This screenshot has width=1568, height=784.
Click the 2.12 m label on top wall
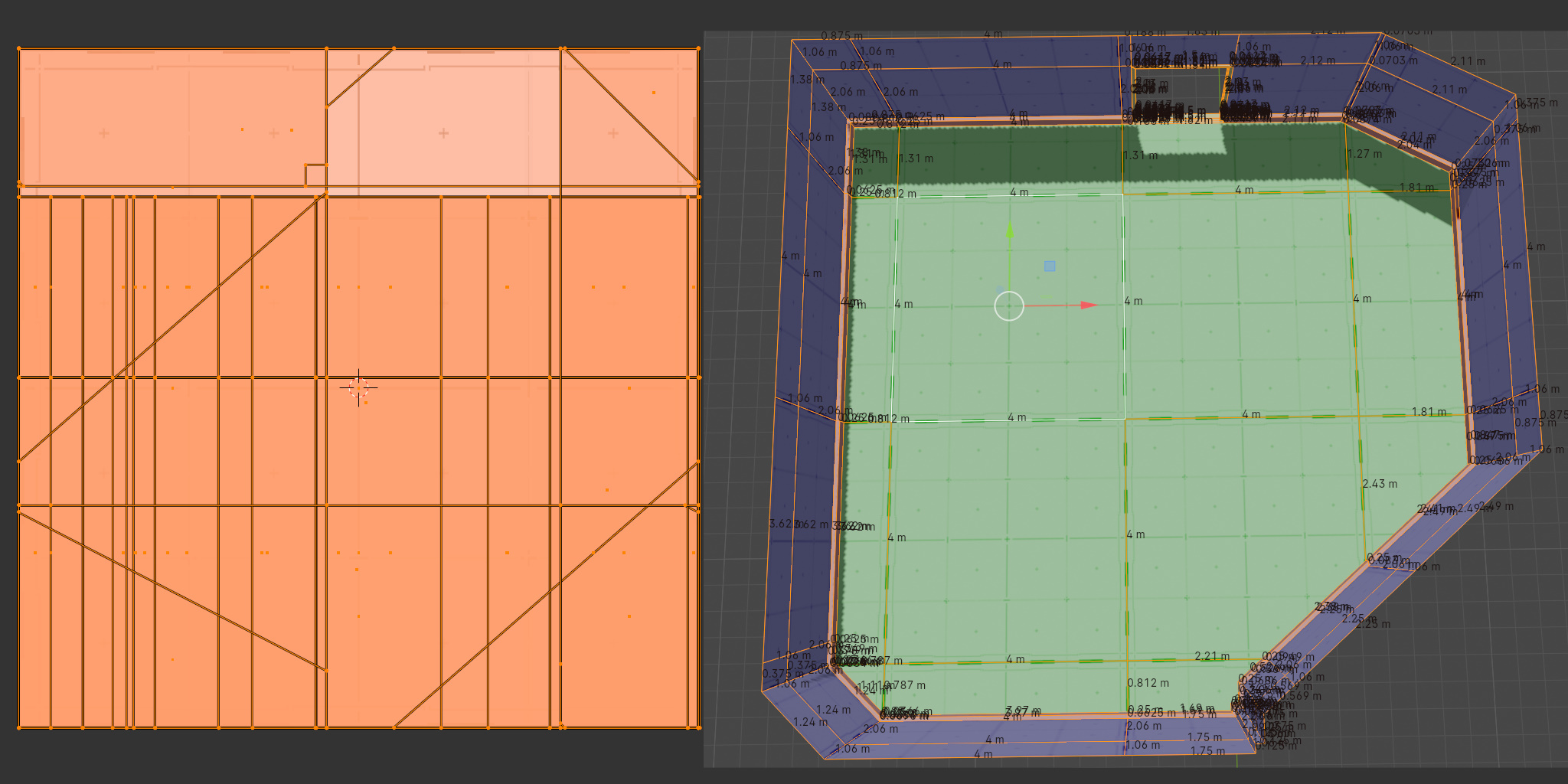[1318, 60]
